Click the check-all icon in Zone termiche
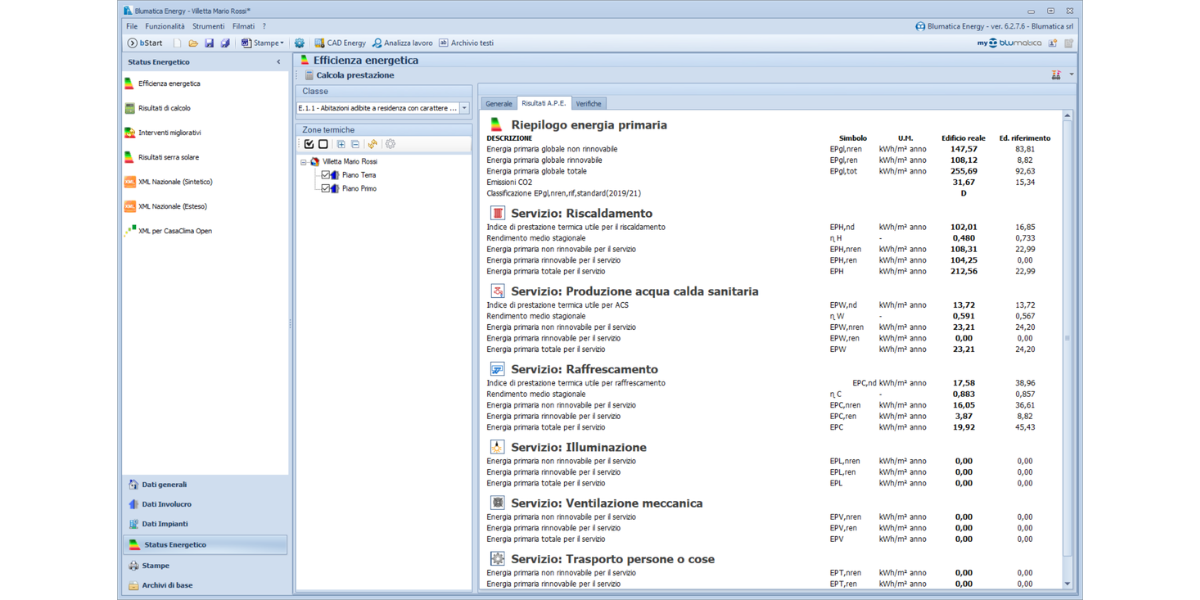 309,144
